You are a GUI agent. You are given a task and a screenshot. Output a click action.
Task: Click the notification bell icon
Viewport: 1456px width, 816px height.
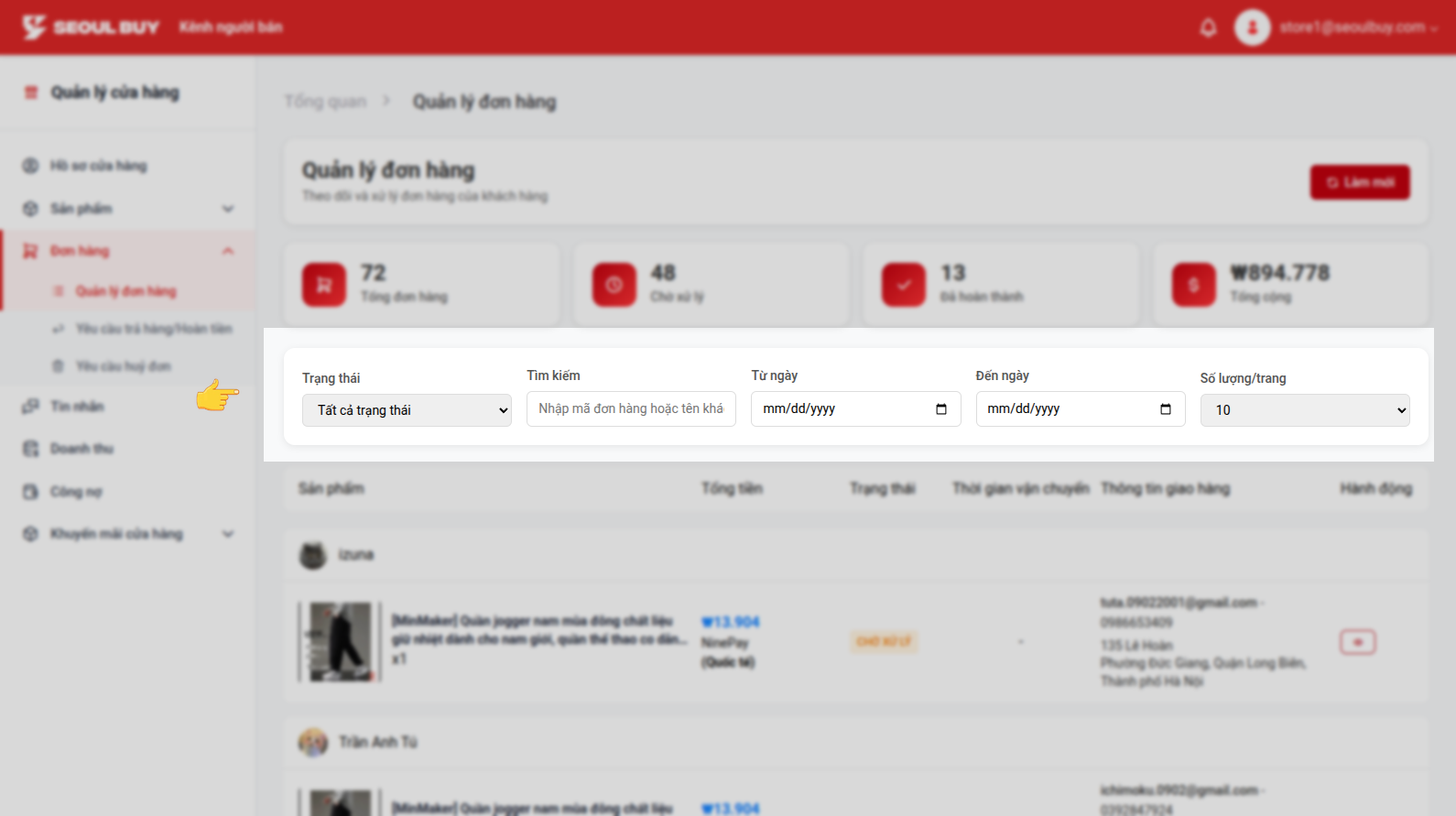click(x=1208, y=27)
